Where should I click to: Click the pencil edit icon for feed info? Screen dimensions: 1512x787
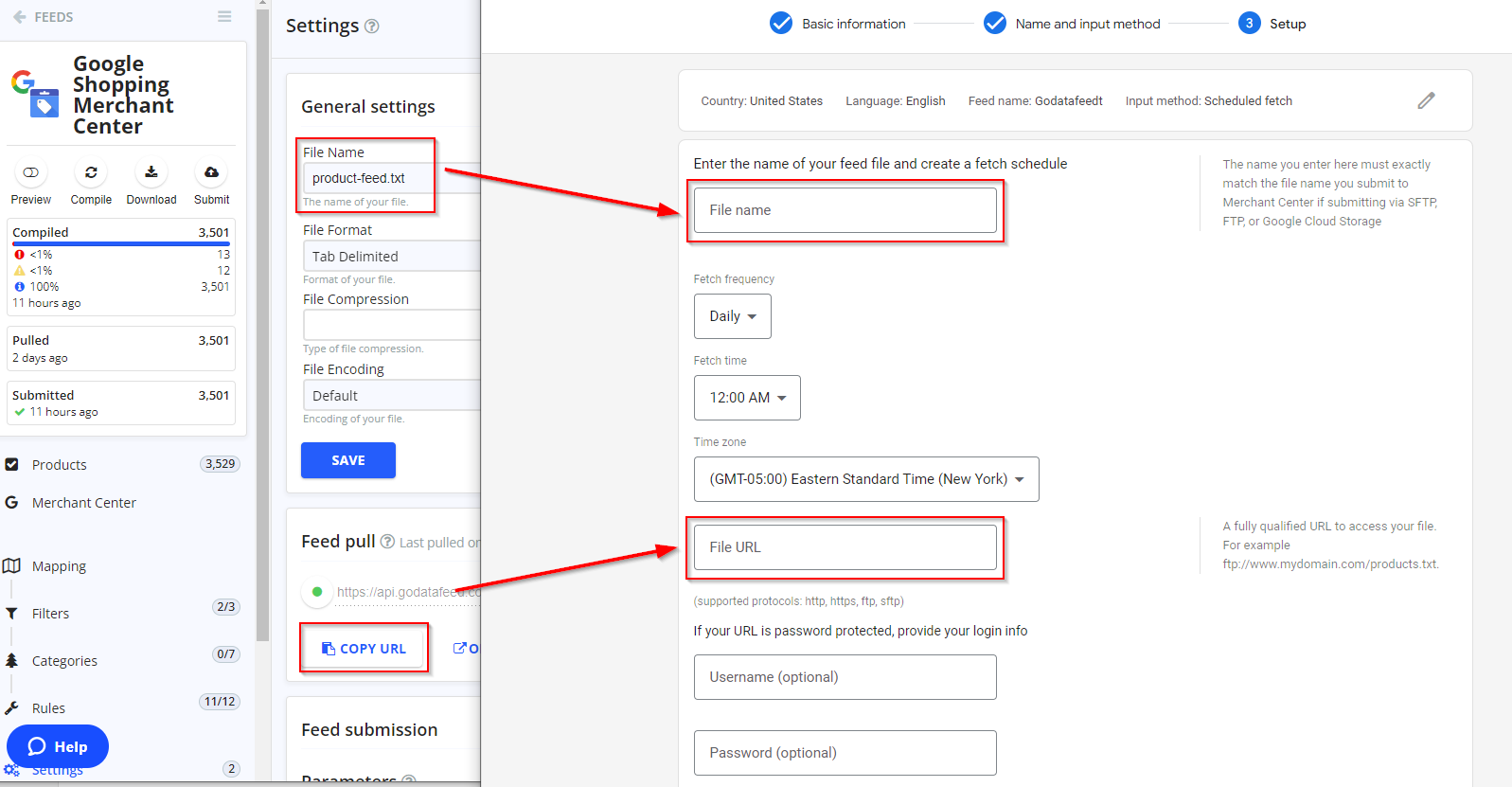pyautogui.click(x=1426, y=100)
